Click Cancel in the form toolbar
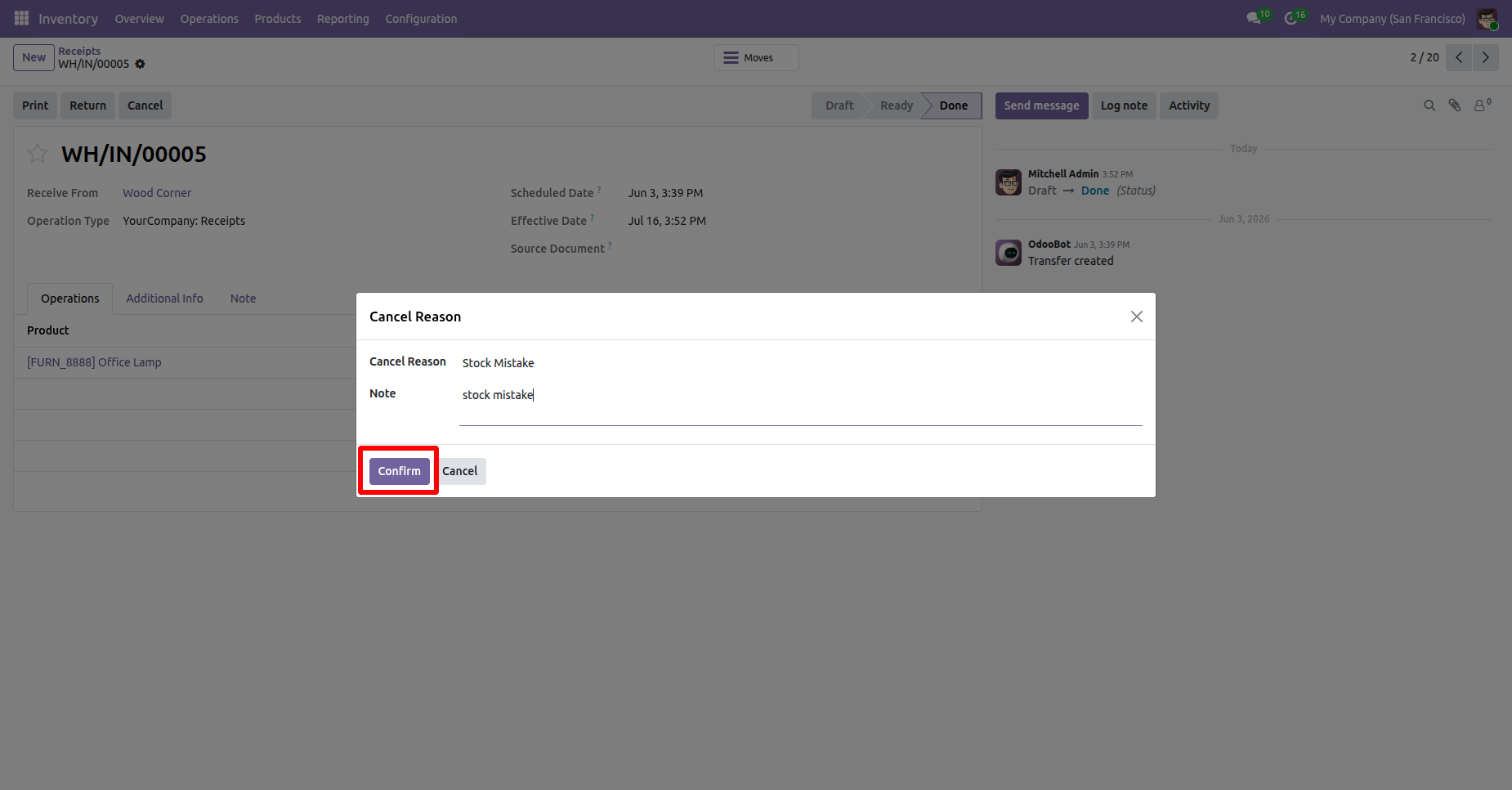 [x=145, y=105]
